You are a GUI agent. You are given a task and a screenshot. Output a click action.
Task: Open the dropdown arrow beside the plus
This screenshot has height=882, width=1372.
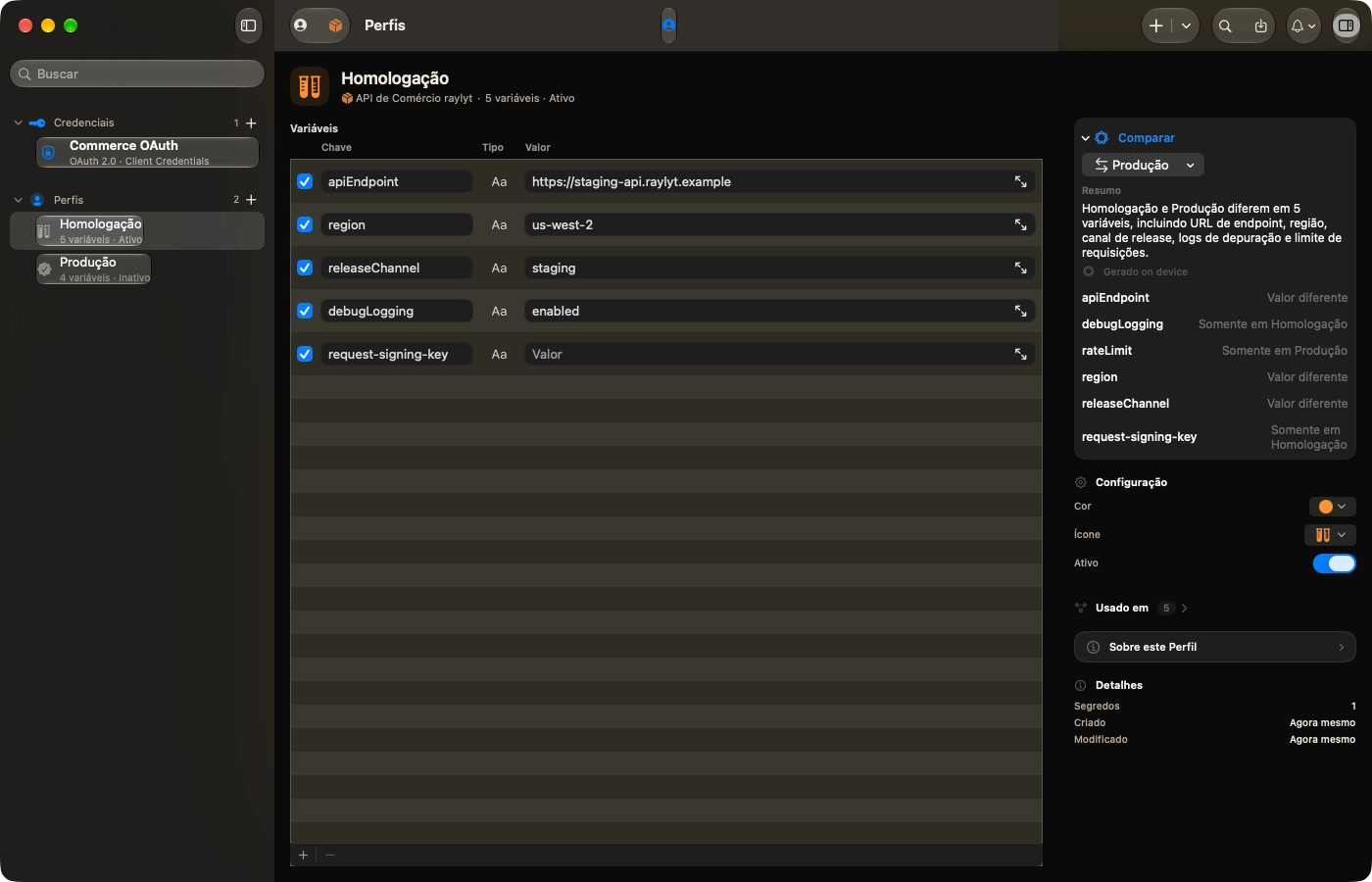(1186, 26)
